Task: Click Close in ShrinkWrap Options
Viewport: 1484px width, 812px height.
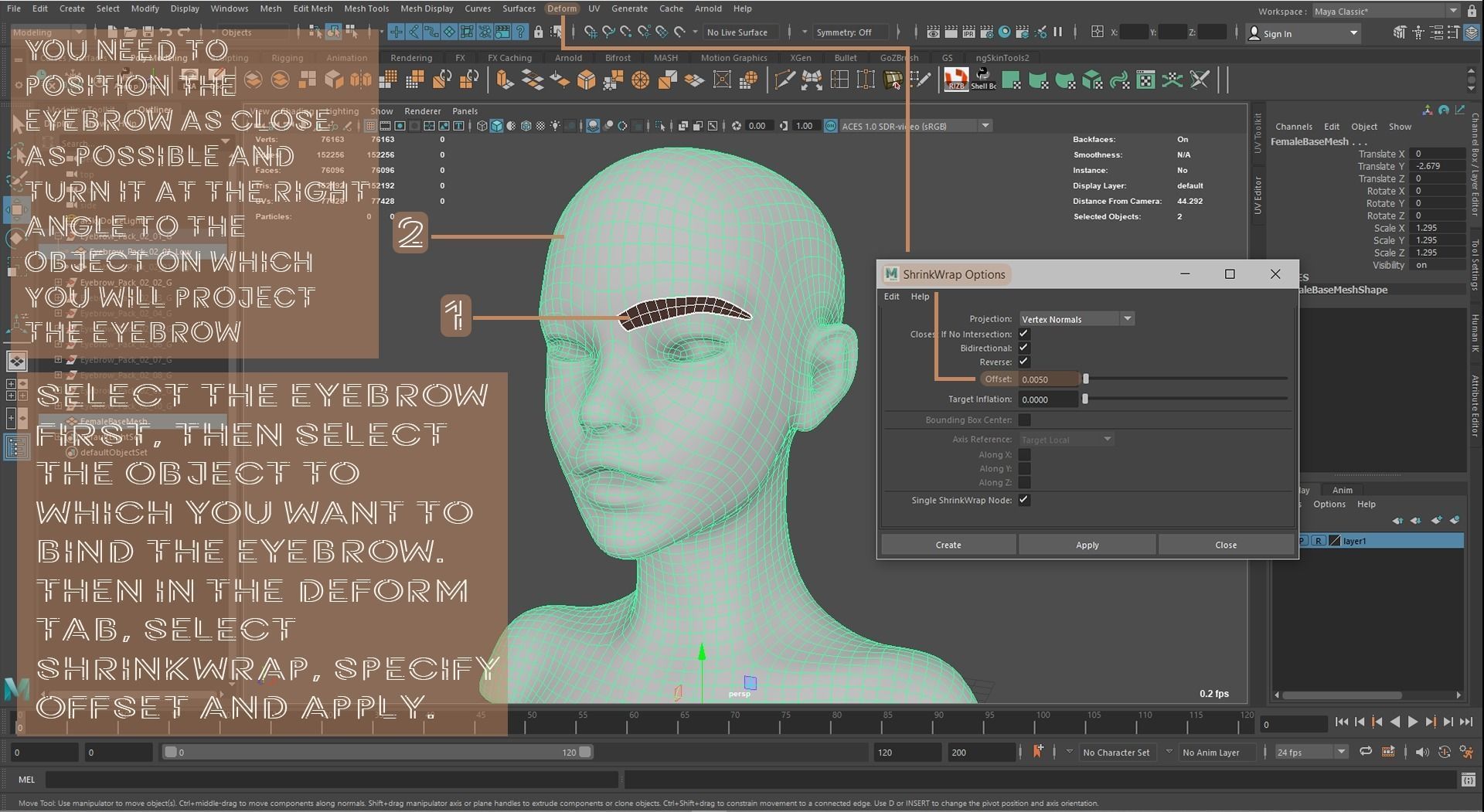Action: 1225,545
